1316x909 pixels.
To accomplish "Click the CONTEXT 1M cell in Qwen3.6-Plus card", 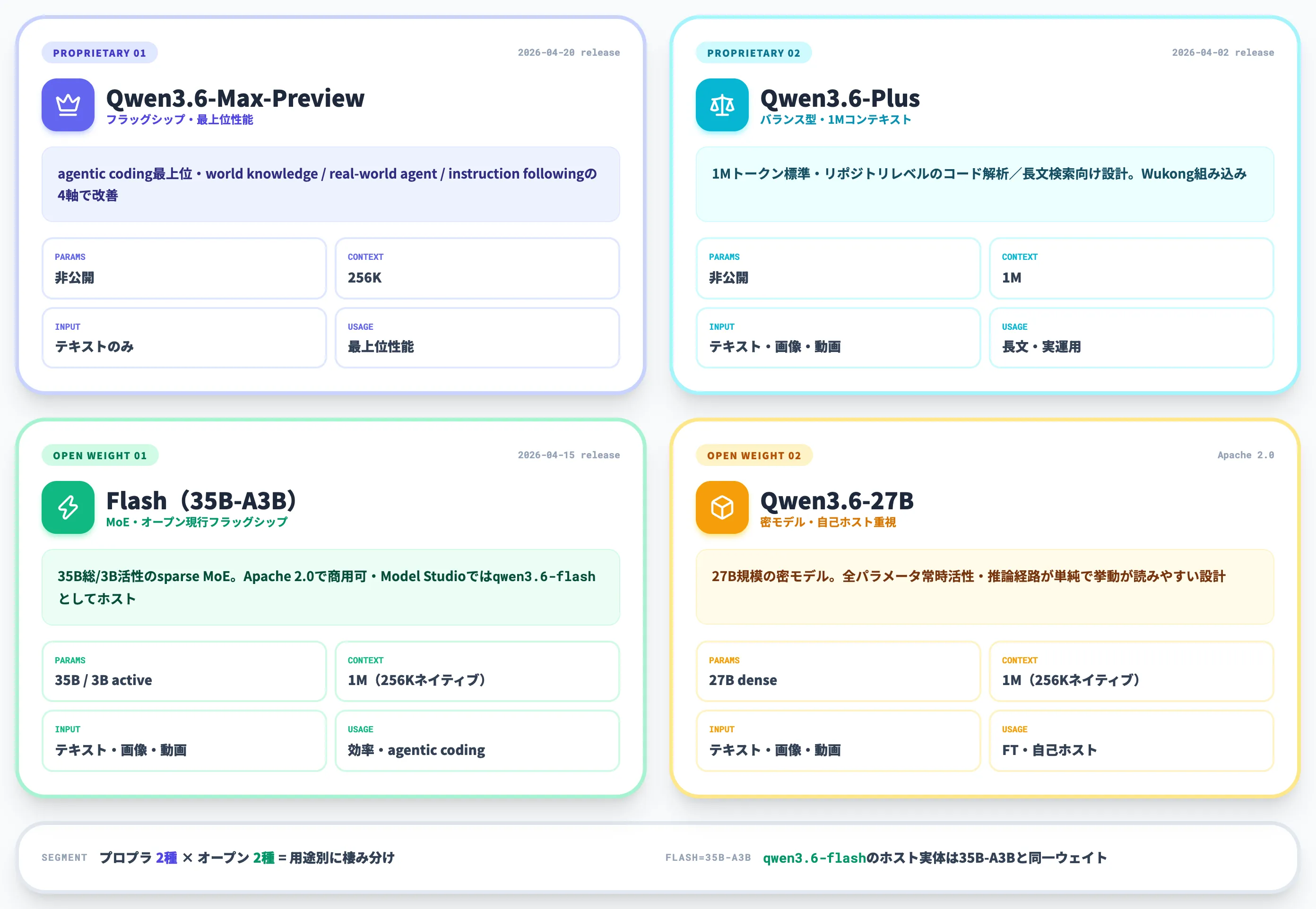I will 1131,268.
